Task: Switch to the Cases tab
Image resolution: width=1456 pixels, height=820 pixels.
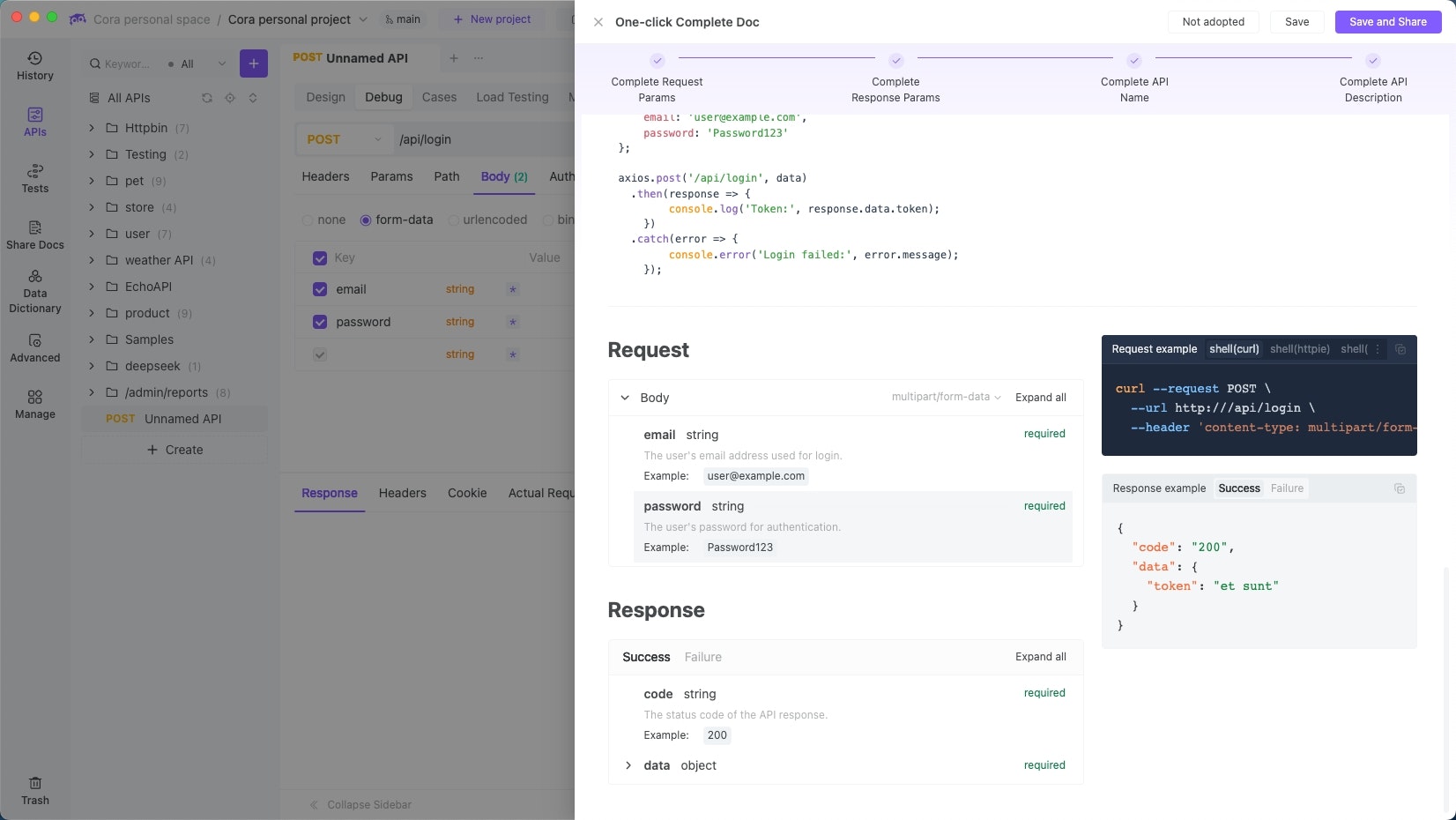Action: point(439,97)
